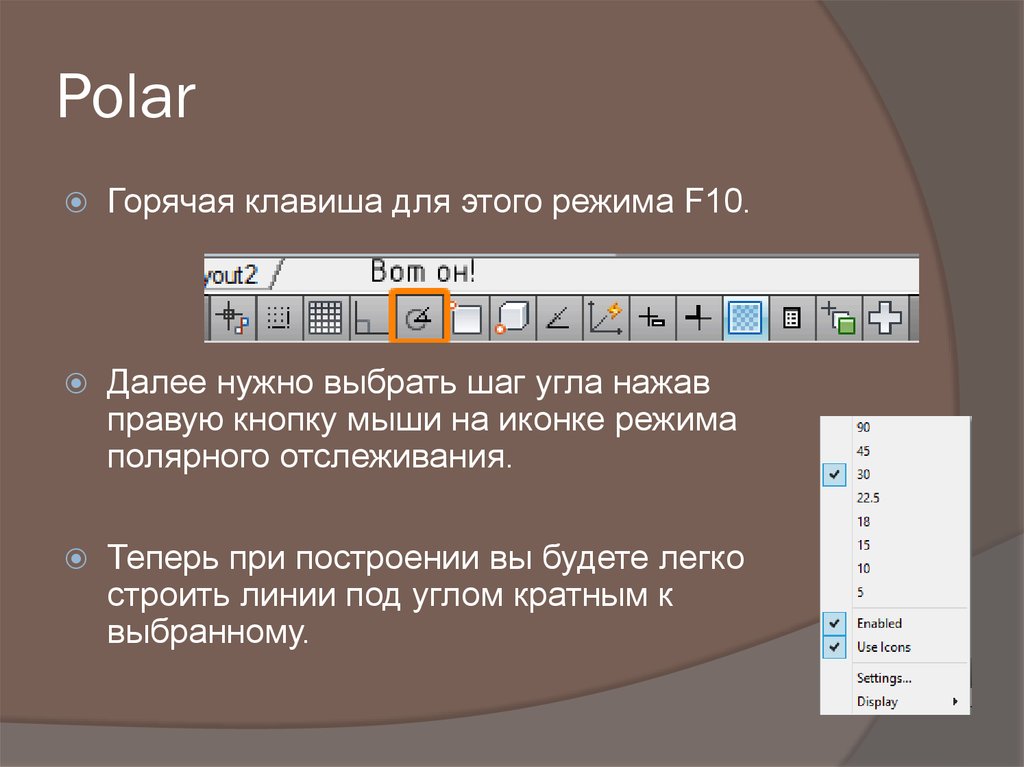
Task: Toggle Dynamic UCS lightning bolt icon
Action: 606,319
